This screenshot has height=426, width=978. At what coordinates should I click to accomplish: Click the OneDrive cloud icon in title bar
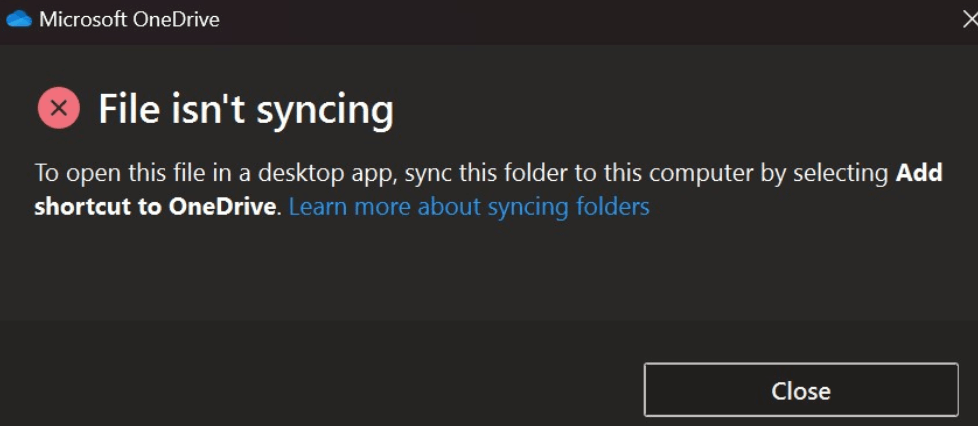tap(19, 19)
